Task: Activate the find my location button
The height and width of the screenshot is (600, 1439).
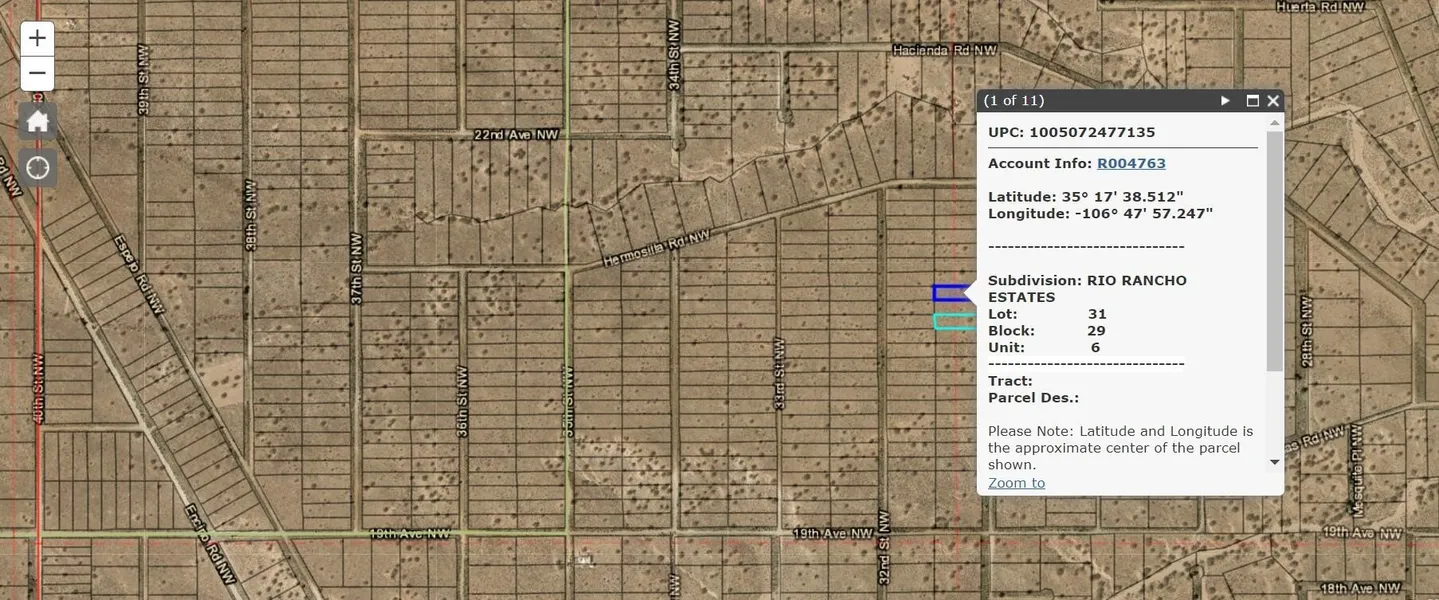Action: (x=37, y=168)
